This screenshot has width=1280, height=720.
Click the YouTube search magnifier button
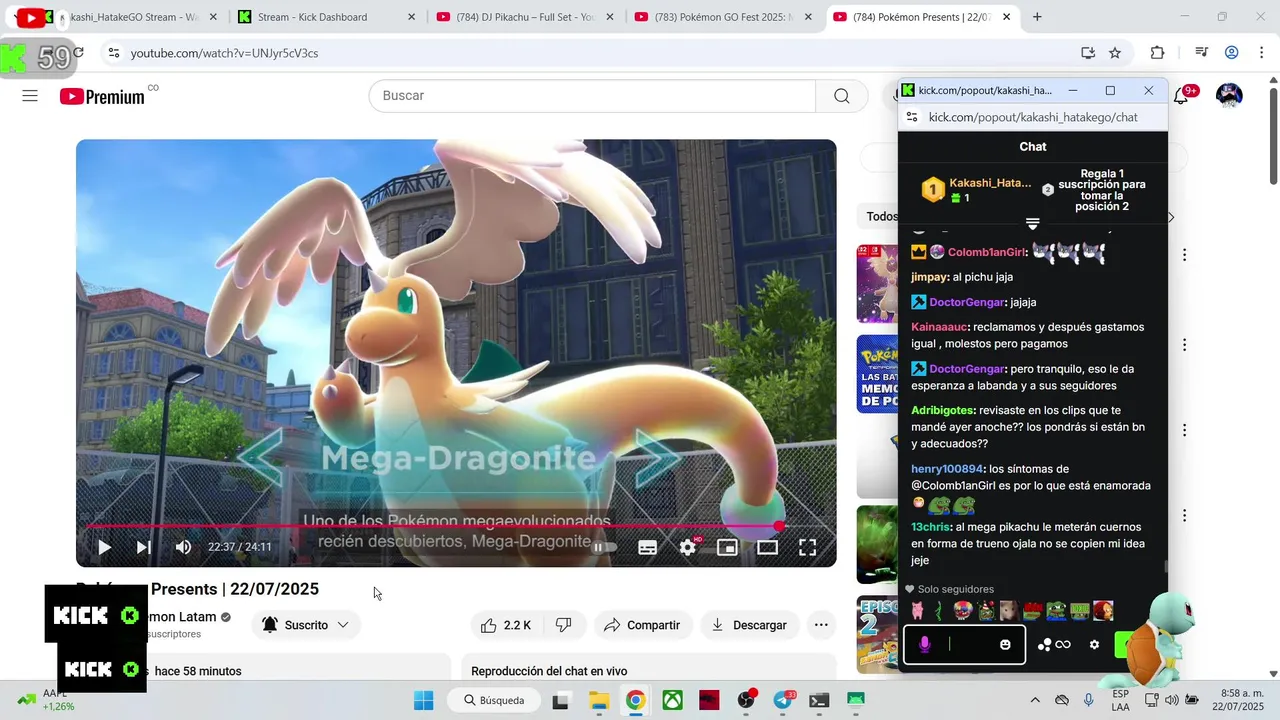point(841,96)
